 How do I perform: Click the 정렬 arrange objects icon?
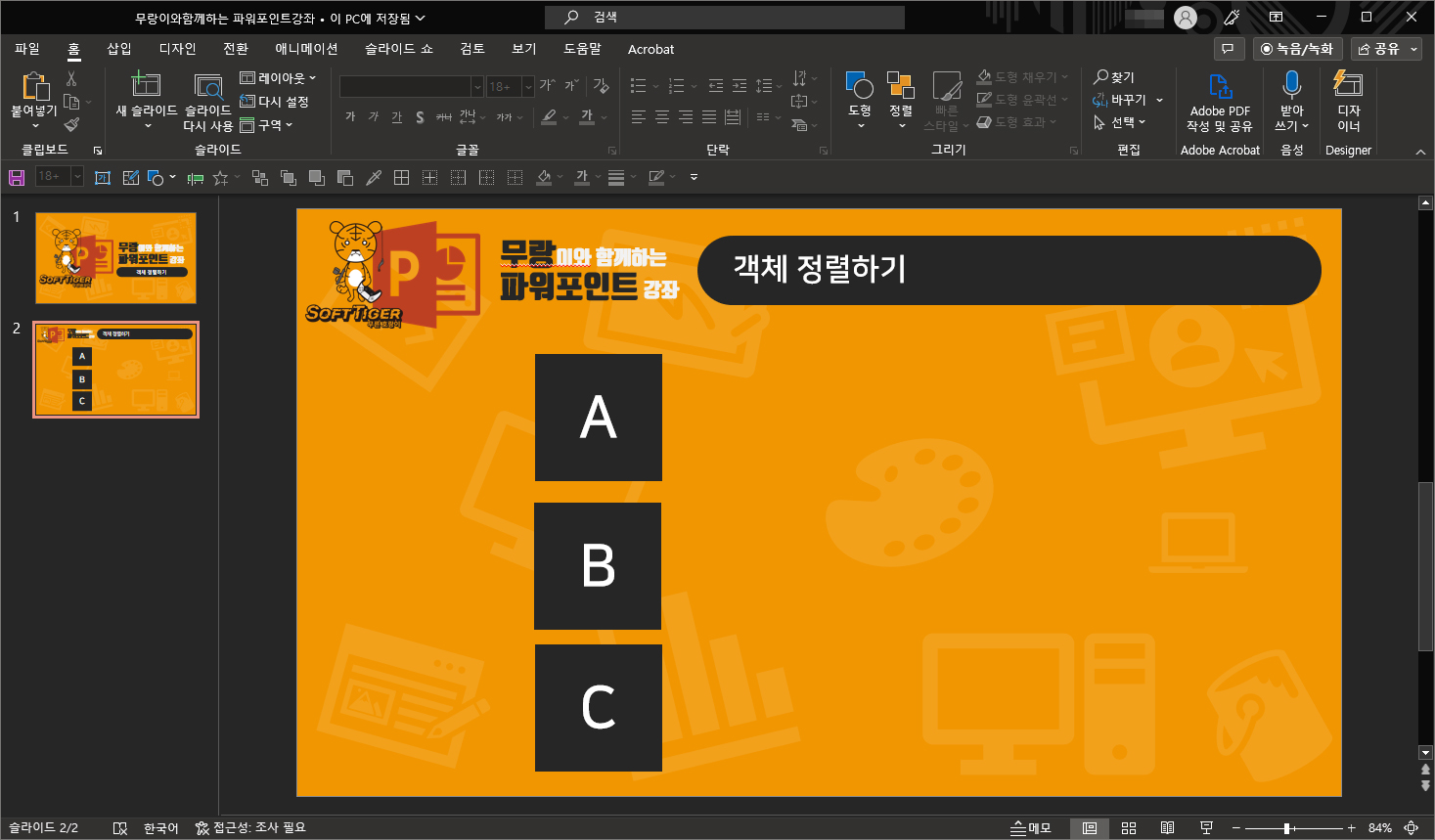pos(900,85)
